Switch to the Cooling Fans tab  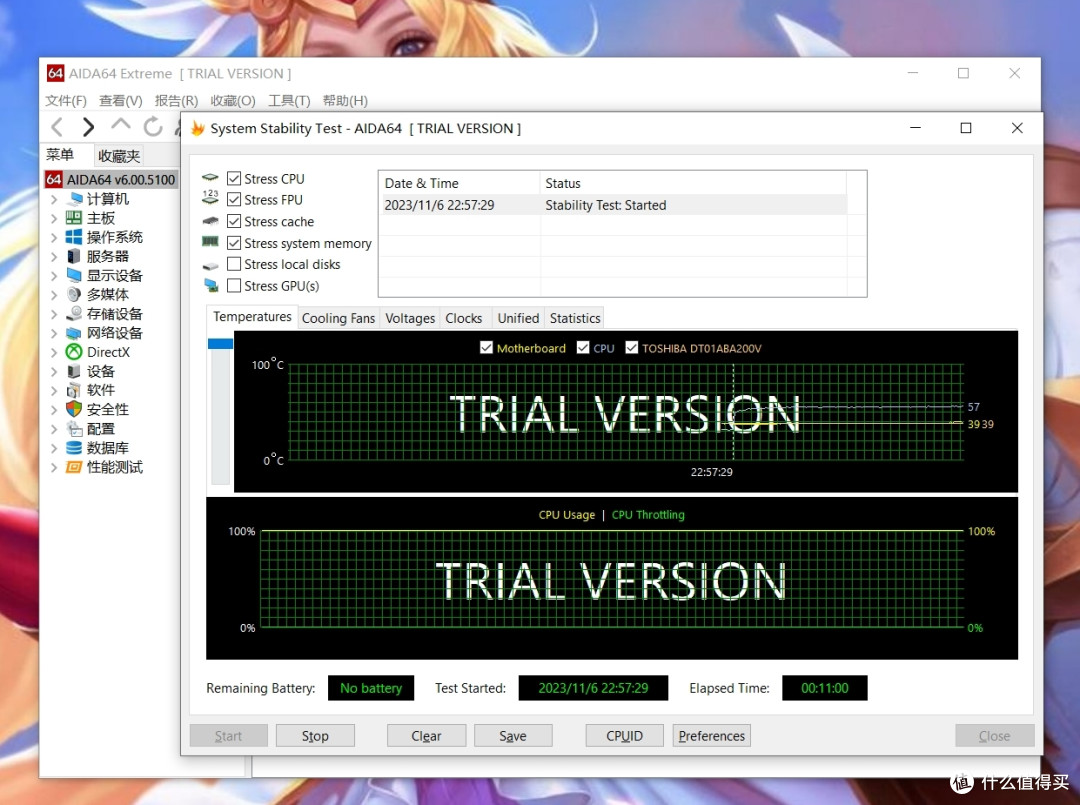(x=338, y=318)
